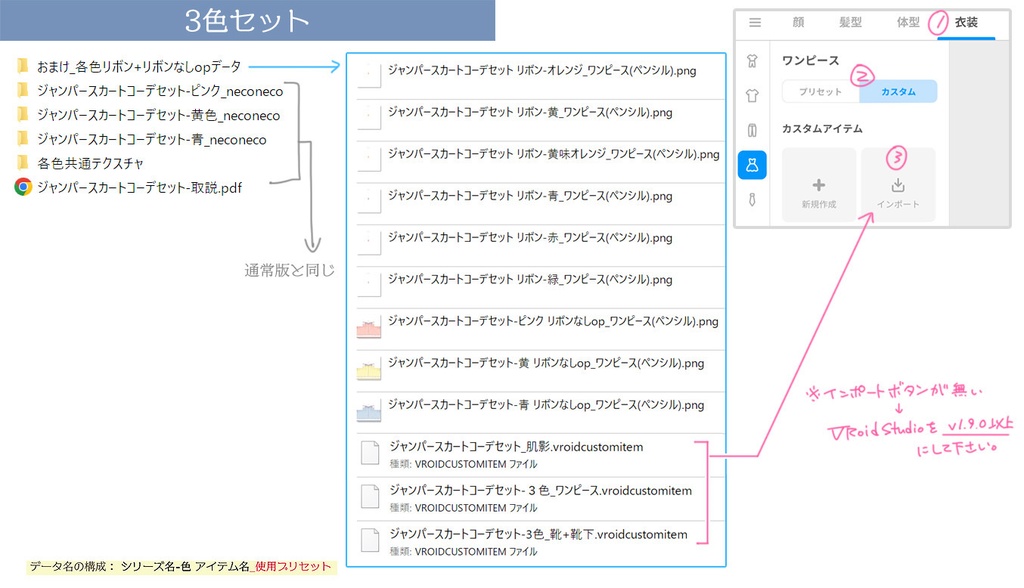
Task: Select the 衣装 tab
Action: coord(966,22)
